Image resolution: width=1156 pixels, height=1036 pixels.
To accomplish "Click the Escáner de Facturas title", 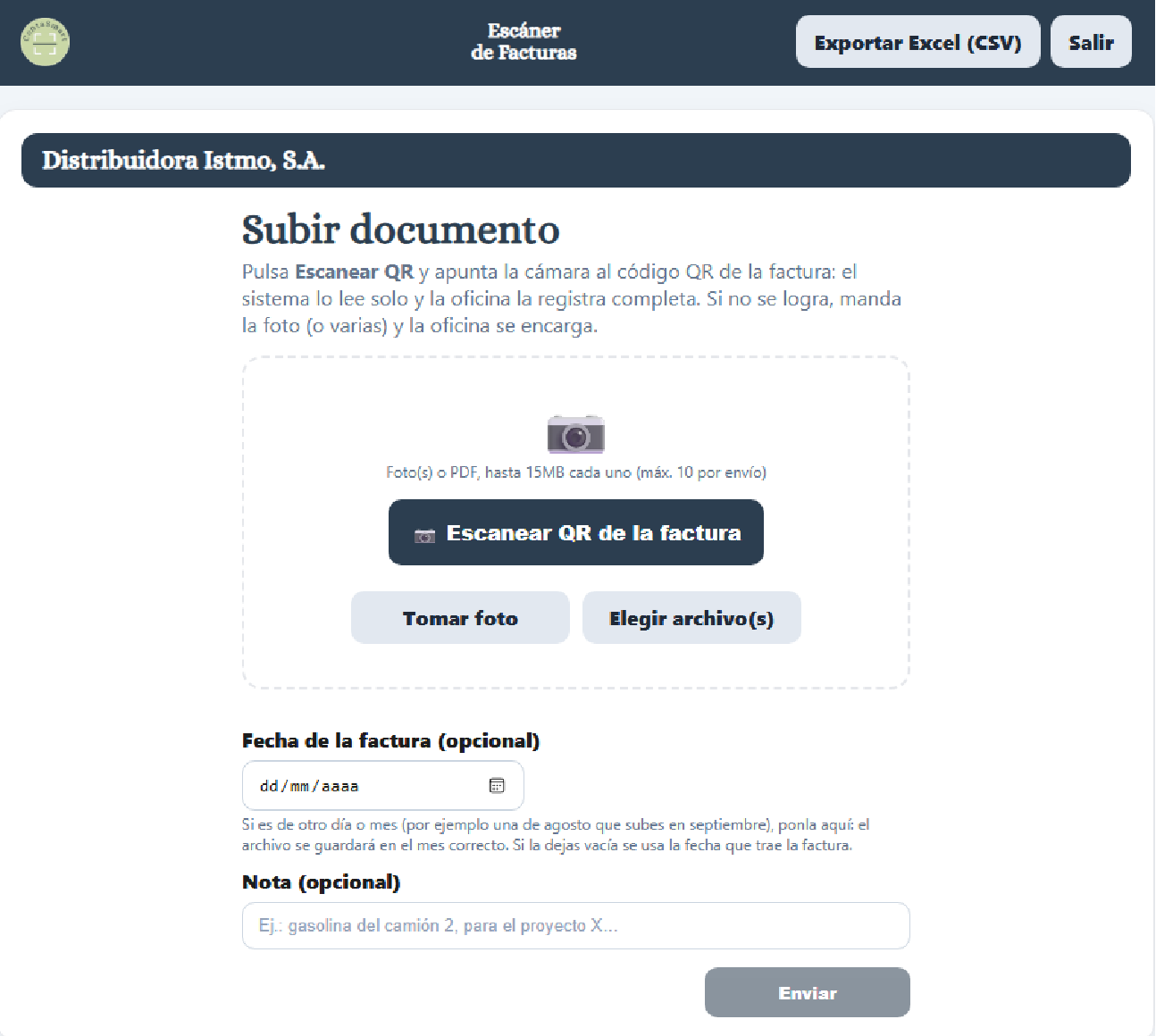I will pyautogui.click(x=524, y=42).
